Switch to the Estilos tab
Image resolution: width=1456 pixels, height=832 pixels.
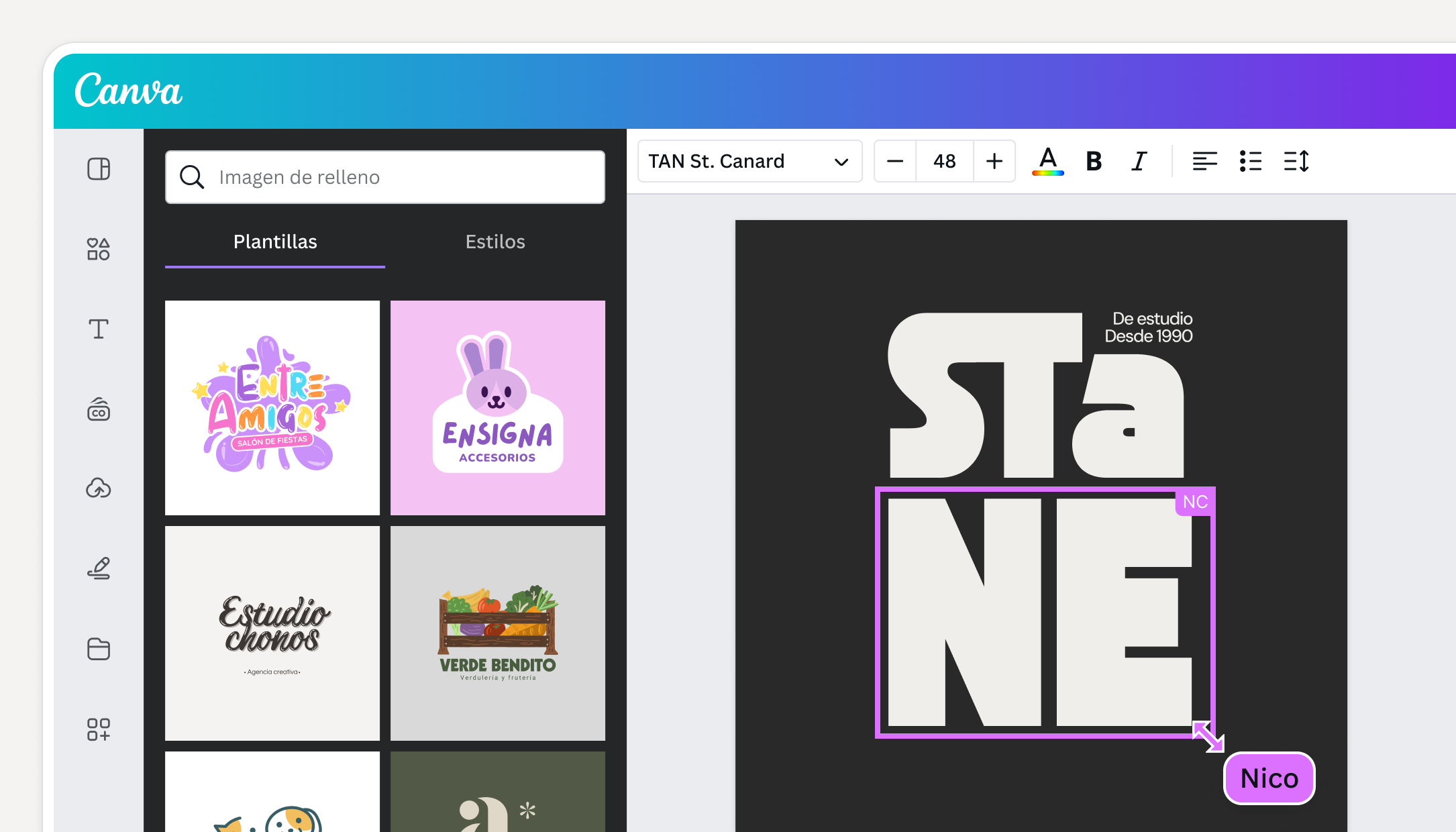(x=495, y=242)
